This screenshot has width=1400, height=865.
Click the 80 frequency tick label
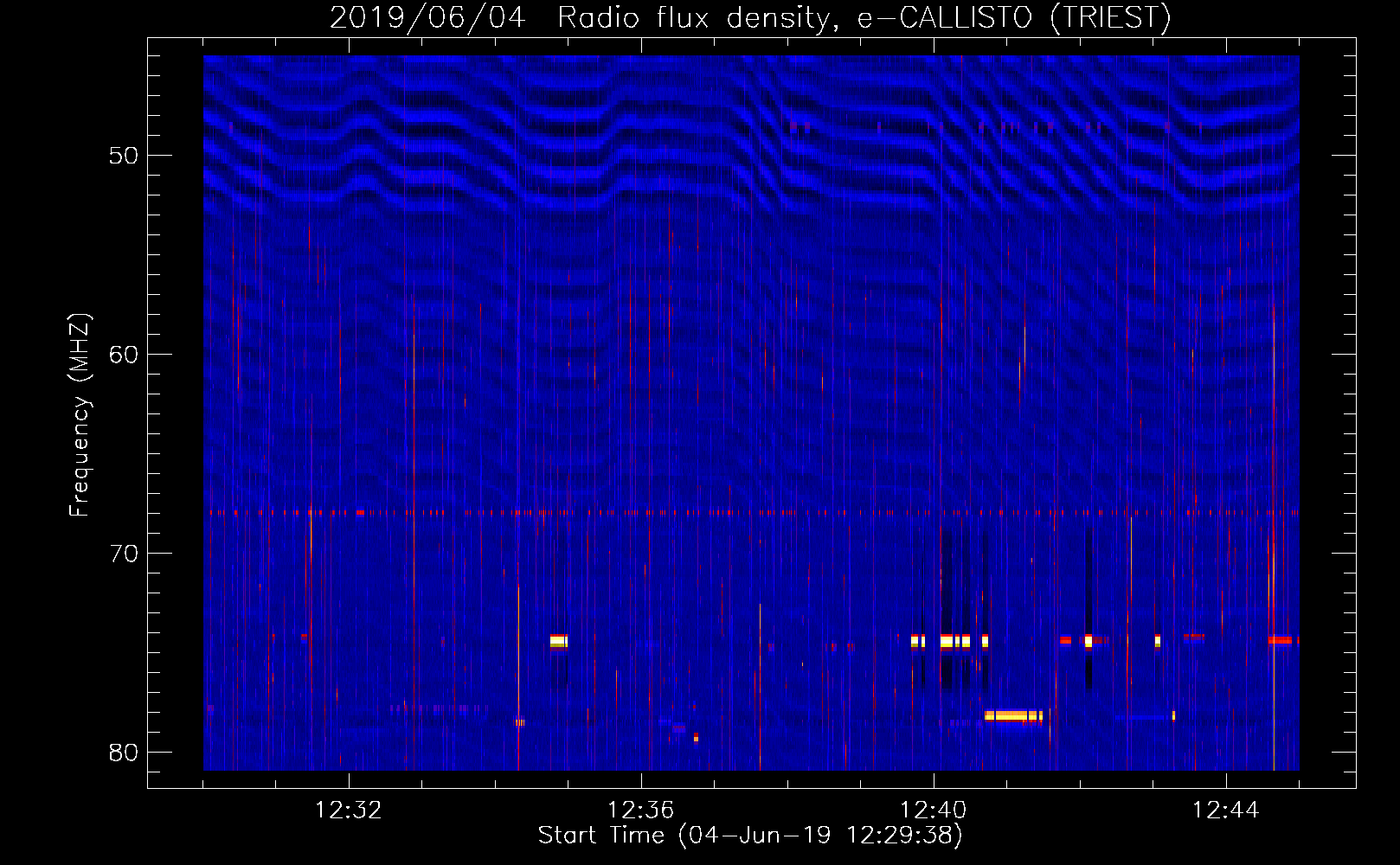[124, 753]
